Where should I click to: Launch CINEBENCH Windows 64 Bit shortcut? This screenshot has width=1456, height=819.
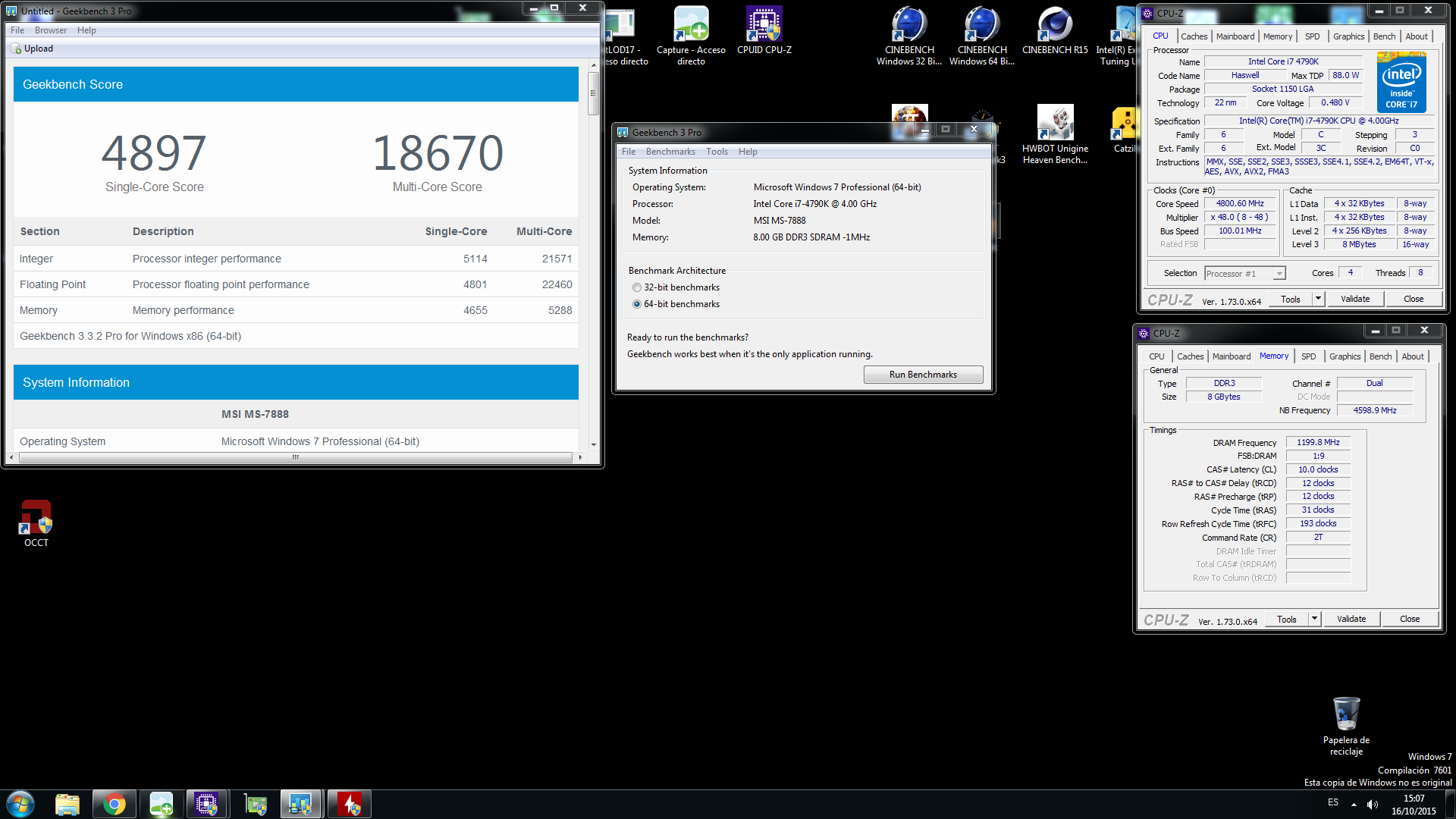pos(982,36)
